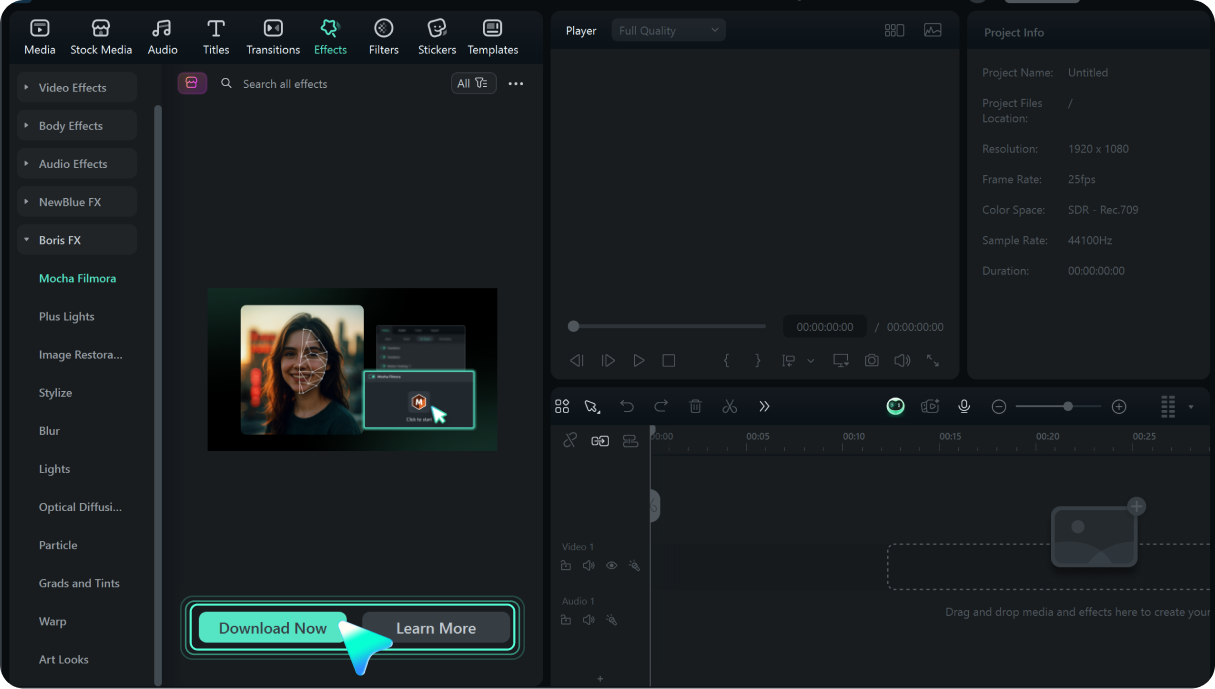1215x689 pixels.
Task: Open the All filter dropdown beside effects search
Action: pos(473,83)
